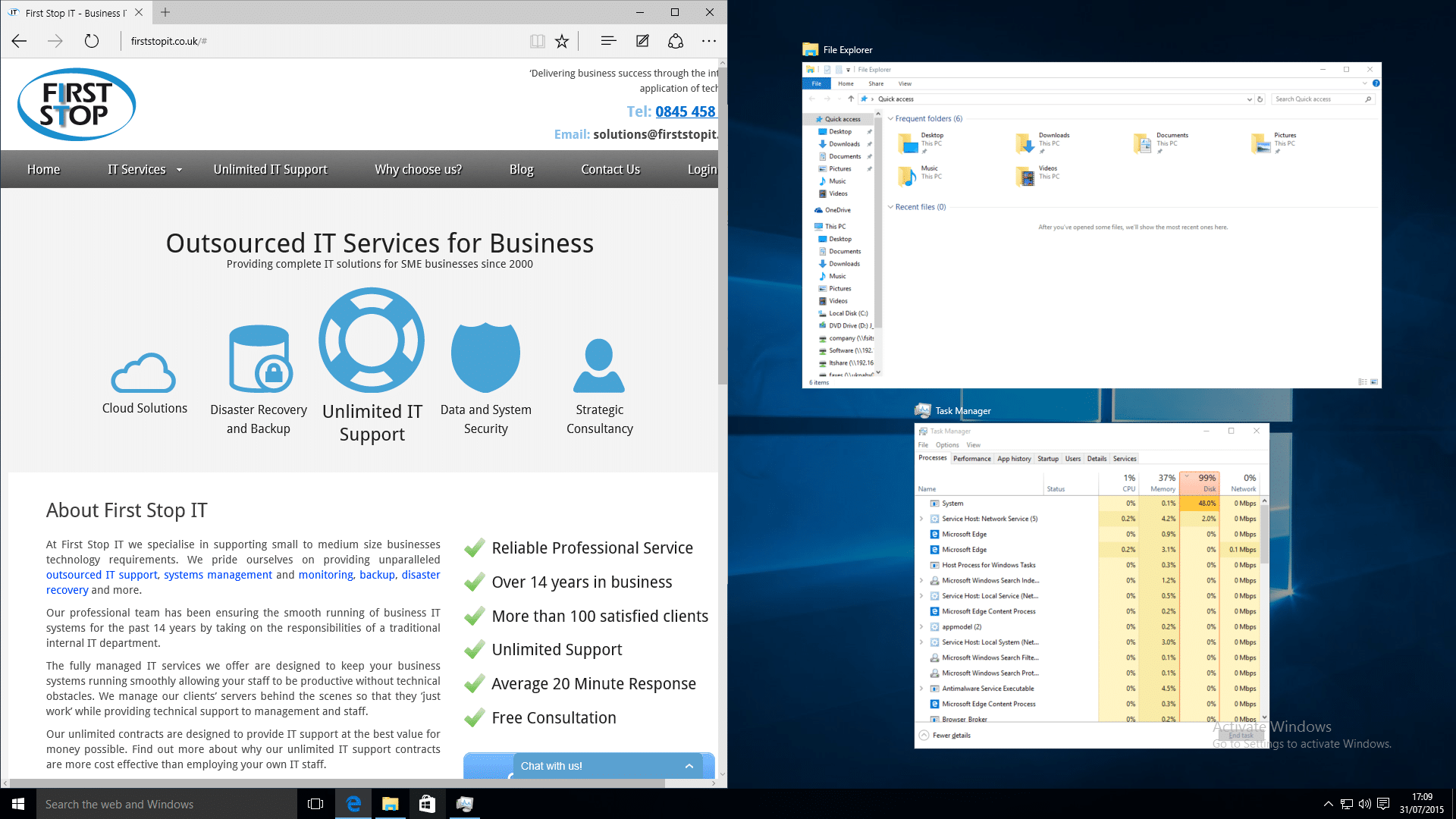Click the Share icon in Edge toolbar
Image resolution: width=1456 pixels, height=819 pixels.
point(675,41)
